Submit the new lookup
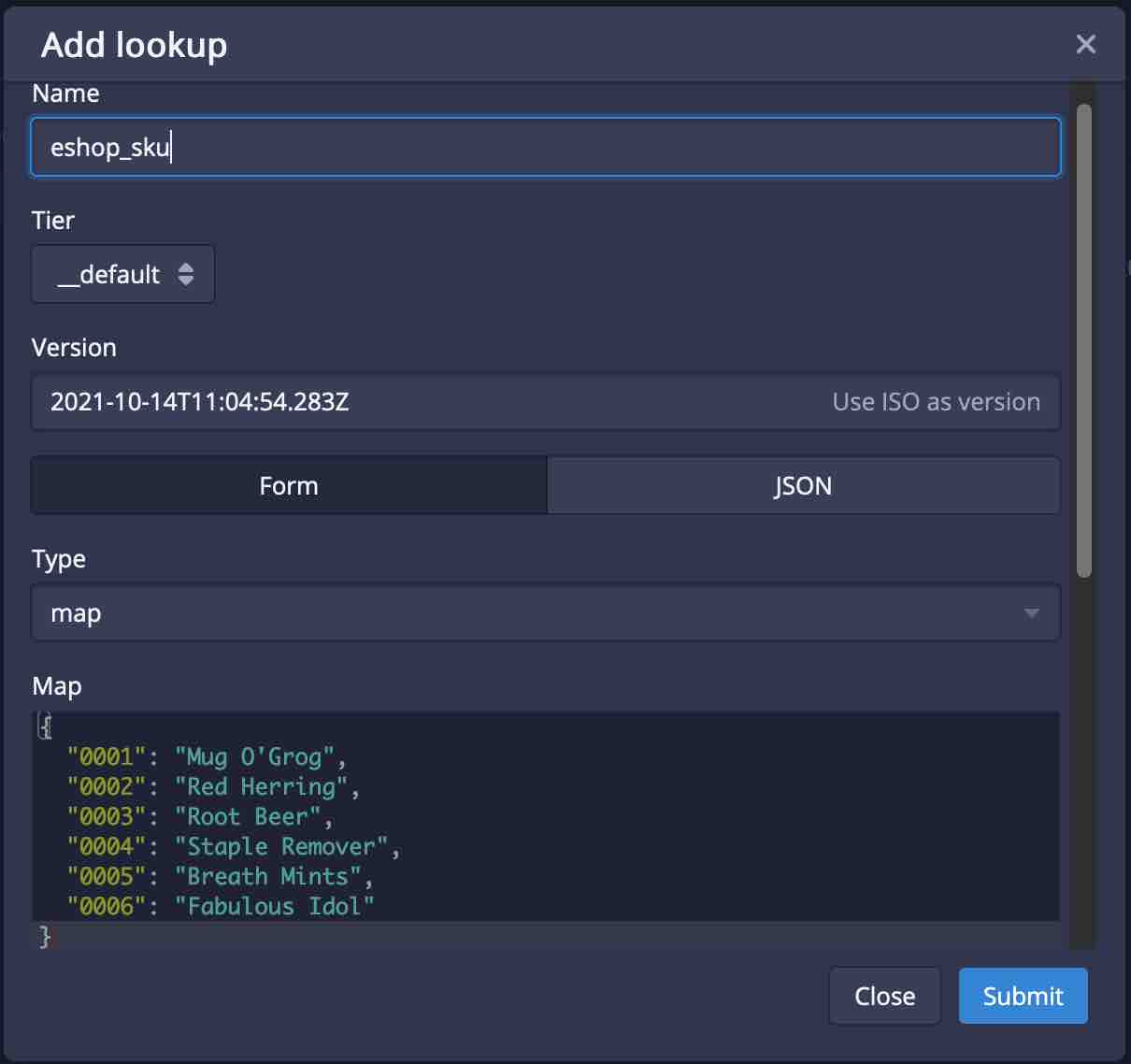Viewport: 1131px width, 1064px height. click(x=1023, y=996)
